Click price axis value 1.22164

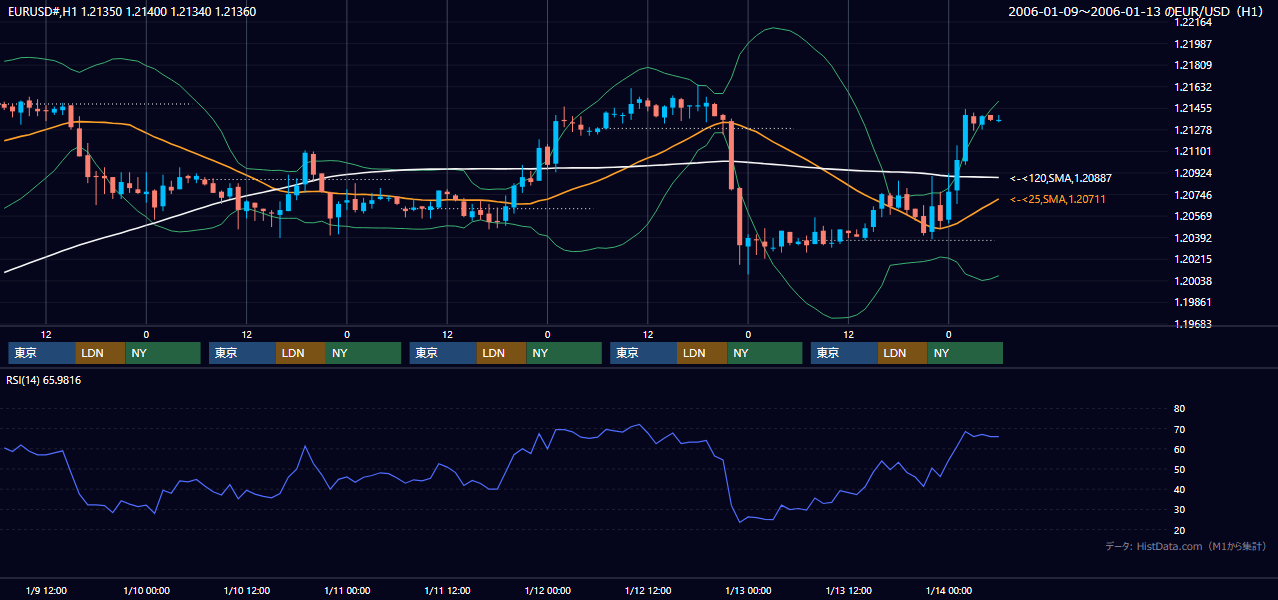[1193, 22]
